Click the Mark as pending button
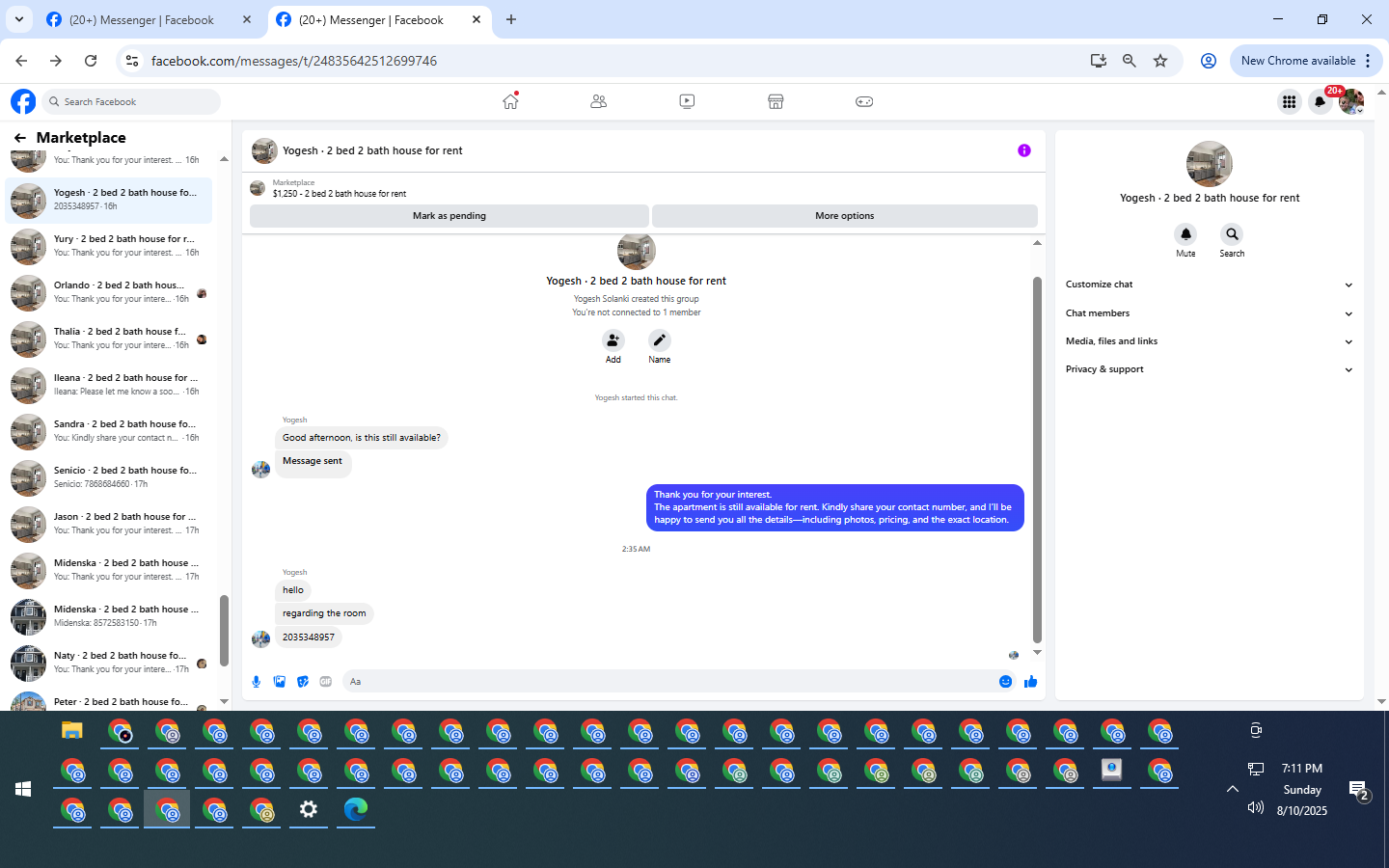The image size is (1389, 868). tap(449, 216)
